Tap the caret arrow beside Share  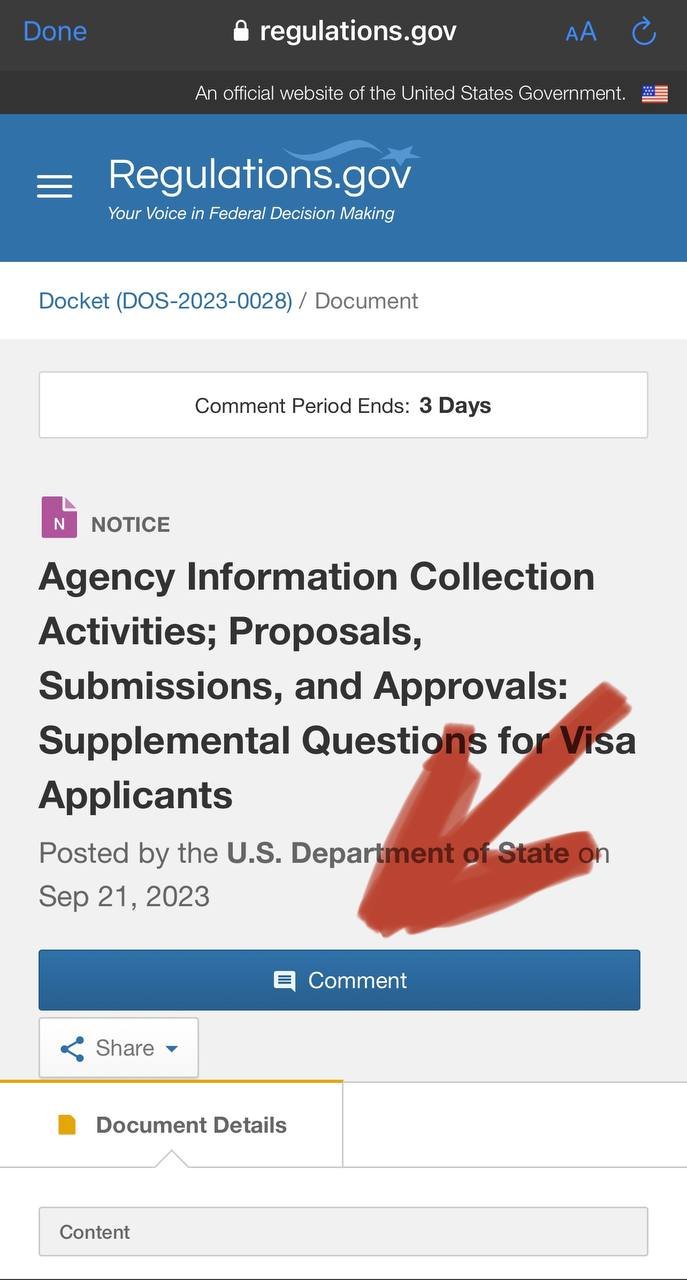(171, 1049)
